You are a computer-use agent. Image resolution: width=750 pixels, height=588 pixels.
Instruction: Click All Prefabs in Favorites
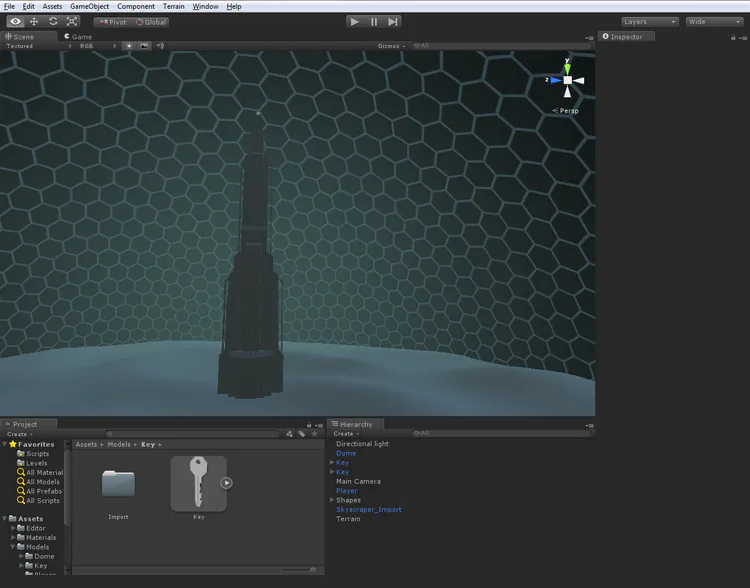[44, 491]
